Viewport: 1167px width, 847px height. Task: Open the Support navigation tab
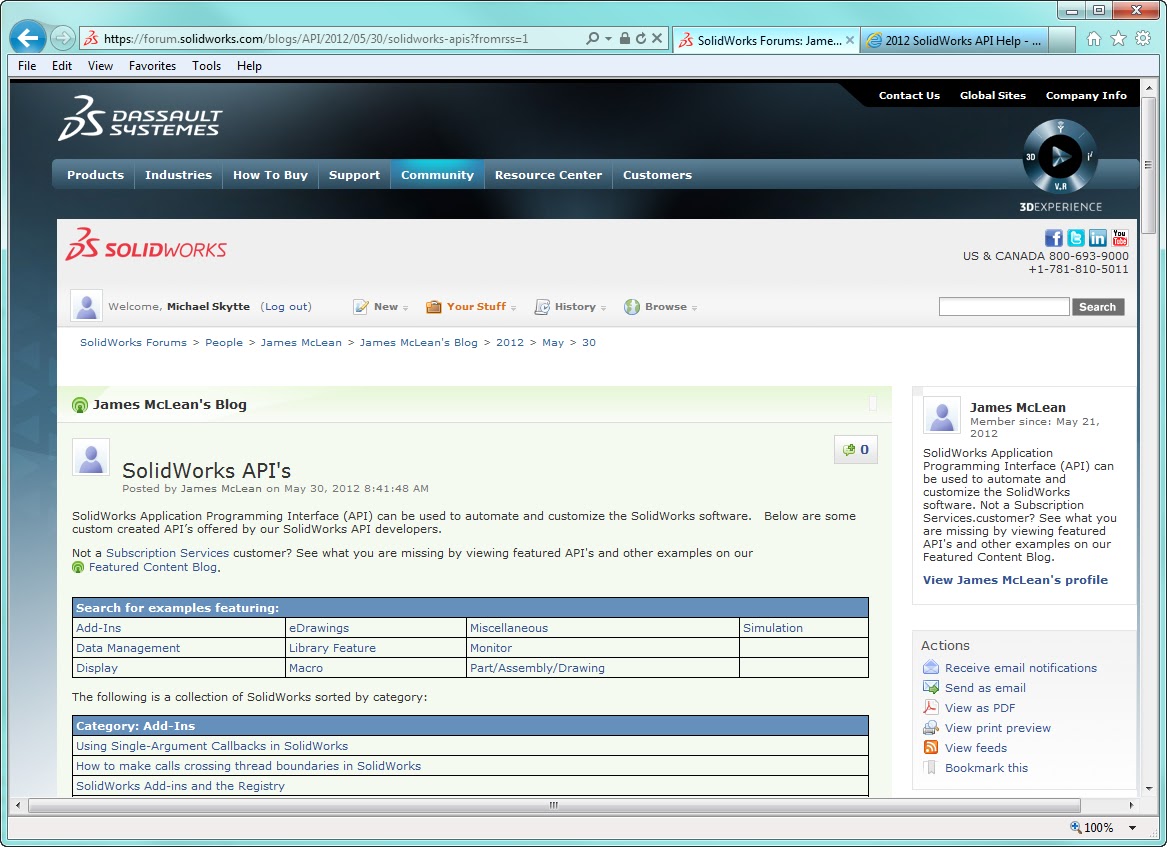point(354,175)
